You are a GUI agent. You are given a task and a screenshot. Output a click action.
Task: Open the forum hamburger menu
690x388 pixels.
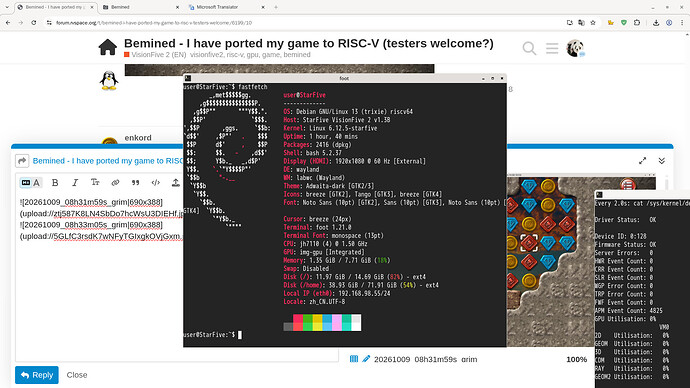coord(552,48)
